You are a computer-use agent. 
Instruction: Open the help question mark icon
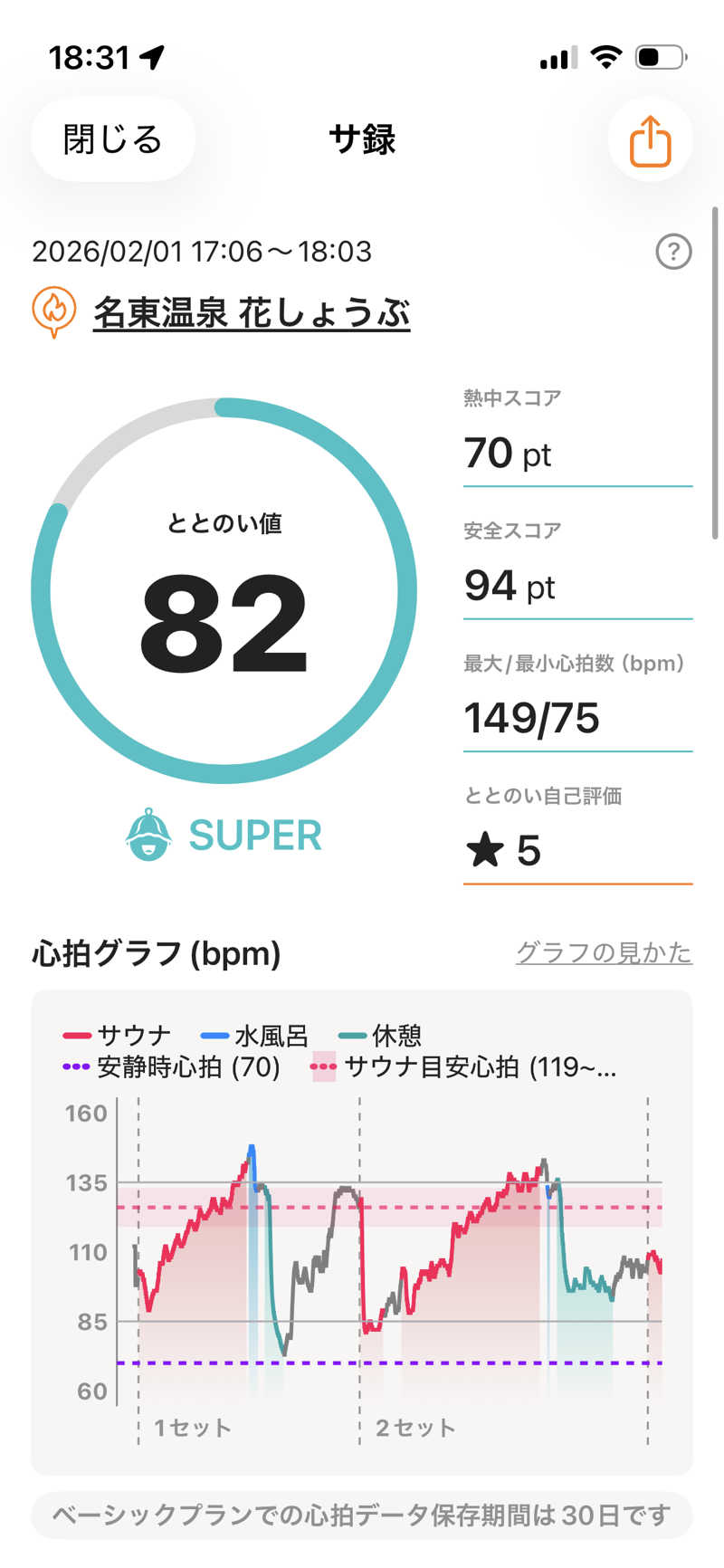point(672,252)
